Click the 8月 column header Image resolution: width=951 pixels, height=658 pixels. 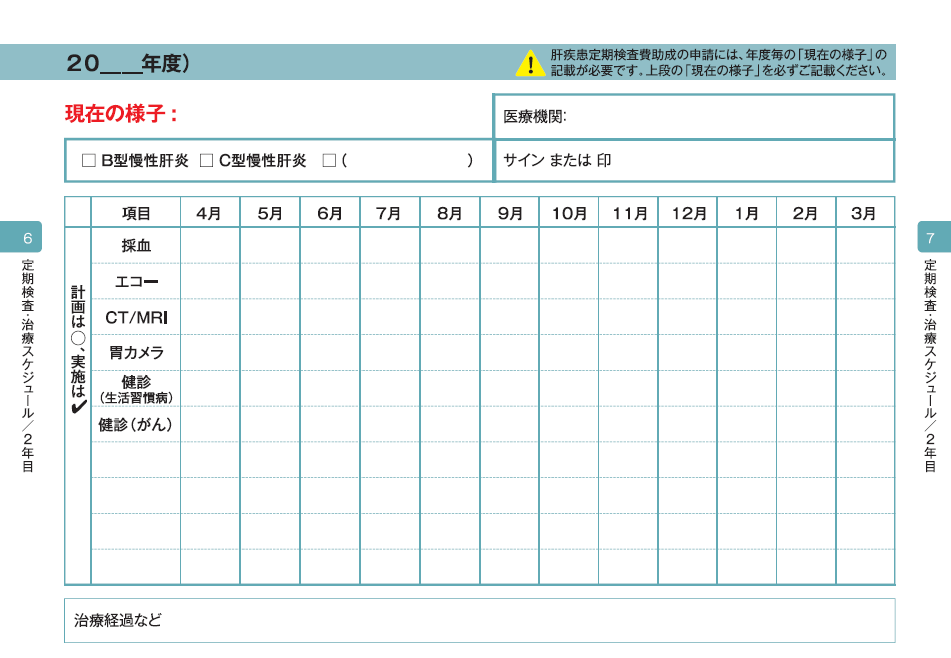449,213
